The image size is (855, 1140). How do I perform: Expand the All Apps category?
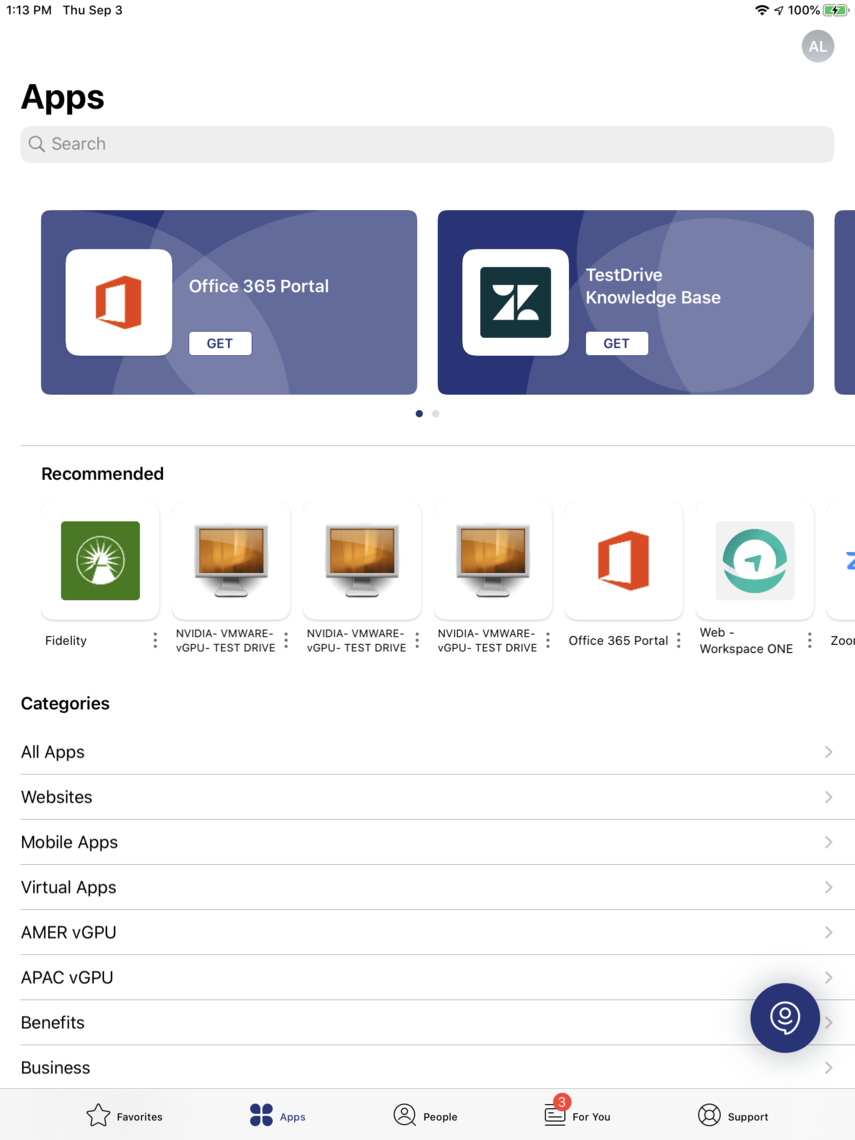pos(427,752)
